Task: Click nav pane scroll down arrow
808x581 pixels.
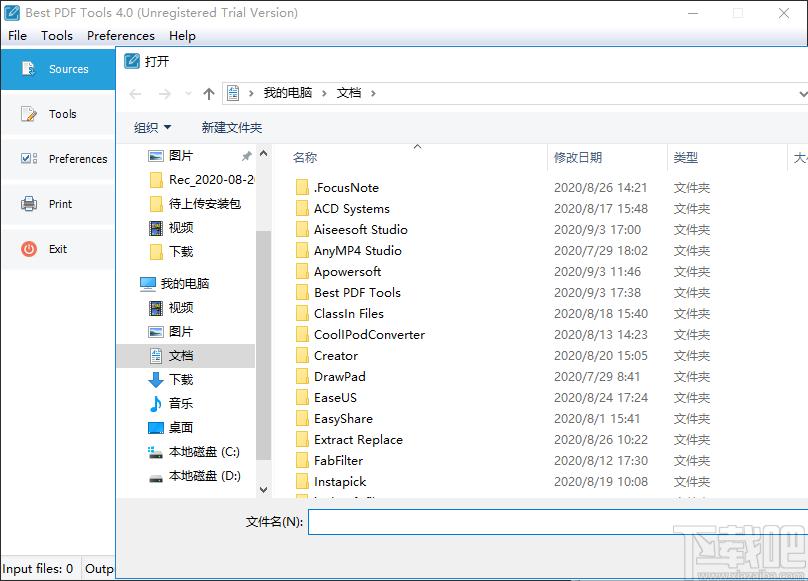Action: click(263, 489)
